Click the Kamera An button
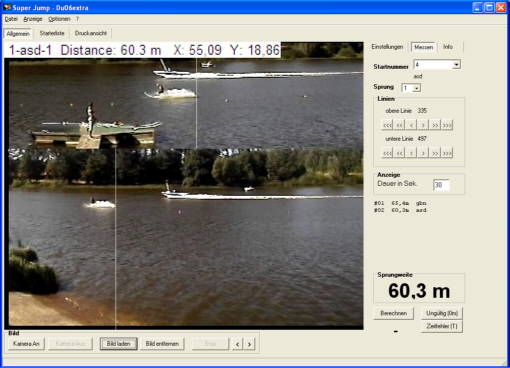The width and height of the screenshot is (510, 368). [x=26, y=344]
